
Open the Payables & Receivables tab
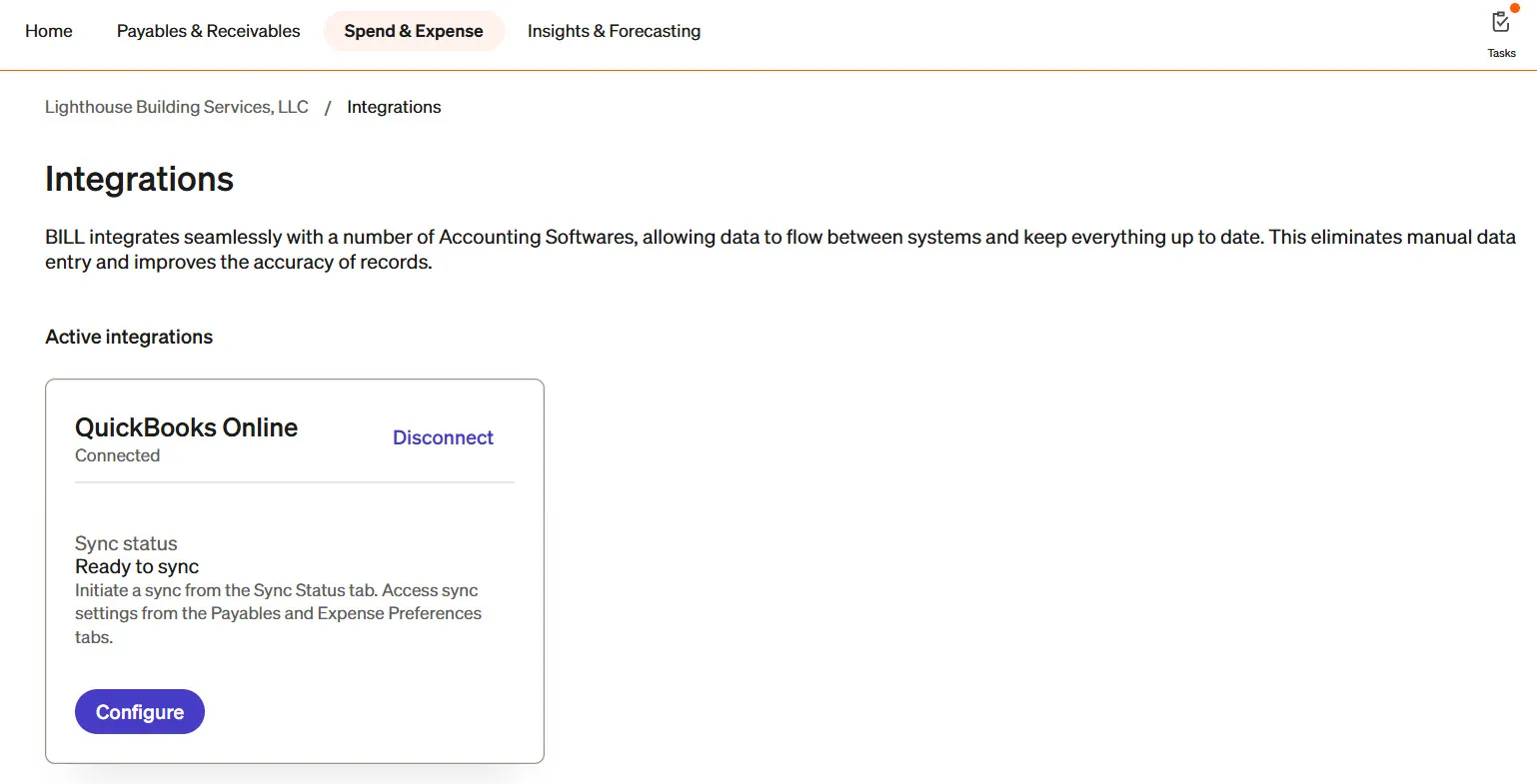click(208, 31)
